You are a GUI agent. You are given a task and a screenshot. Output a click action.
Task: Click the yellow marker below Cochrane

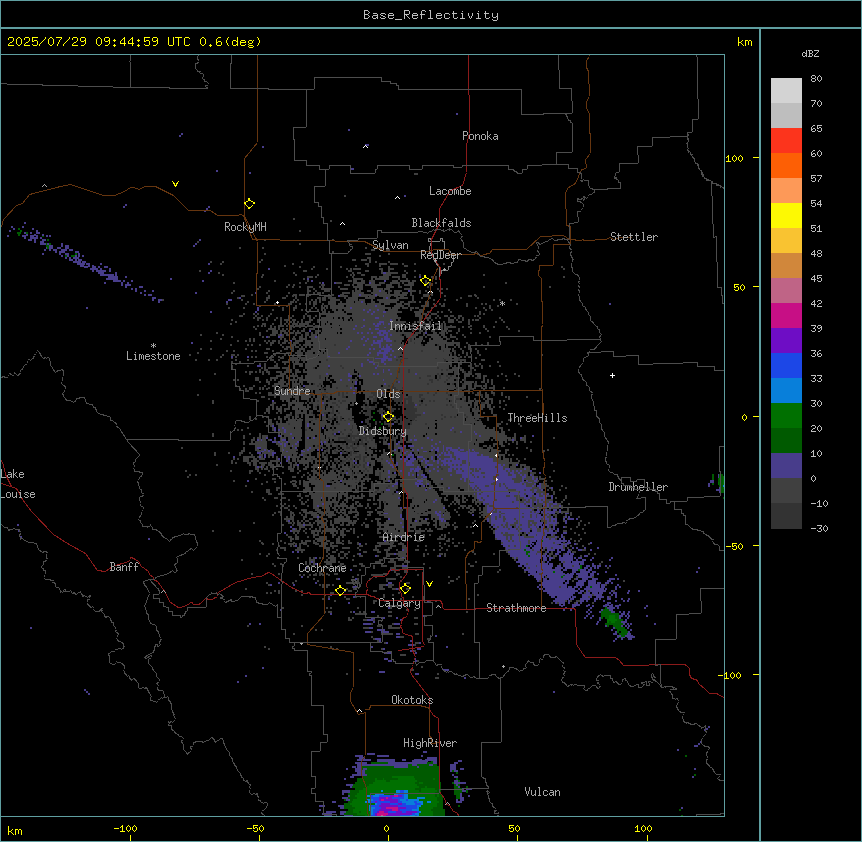tap(340, 590)
